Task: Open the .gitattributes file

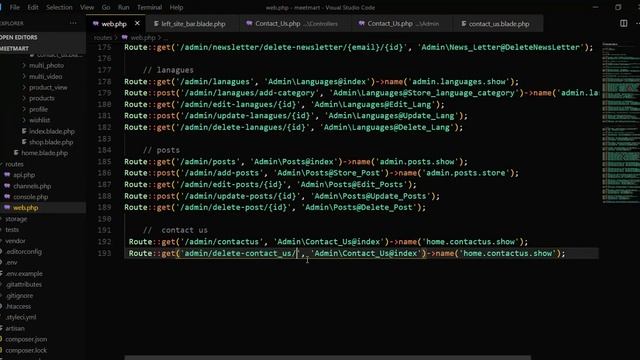Action: [x=23, y=284]
